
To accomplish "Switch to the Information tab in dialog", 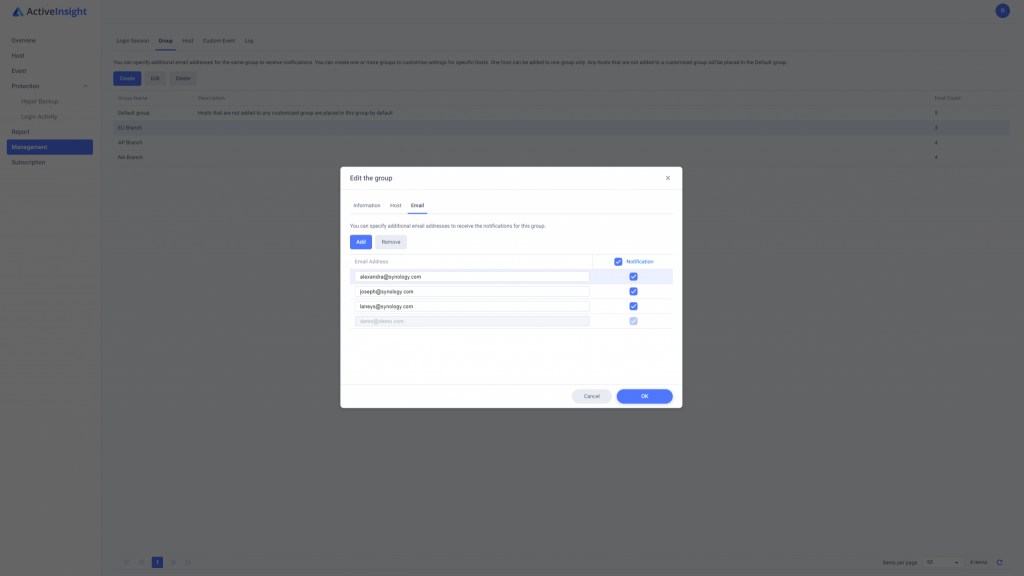I will coord(366,206).
